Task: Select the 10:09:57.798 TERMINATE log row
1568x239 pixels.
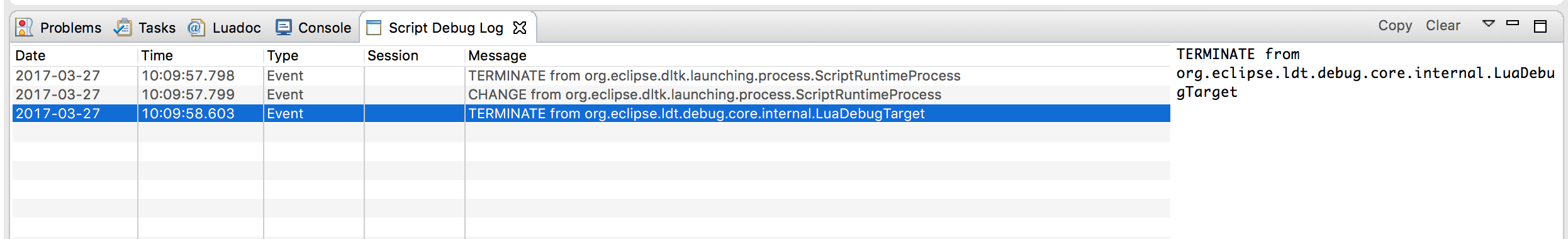Action: (591, 75)
